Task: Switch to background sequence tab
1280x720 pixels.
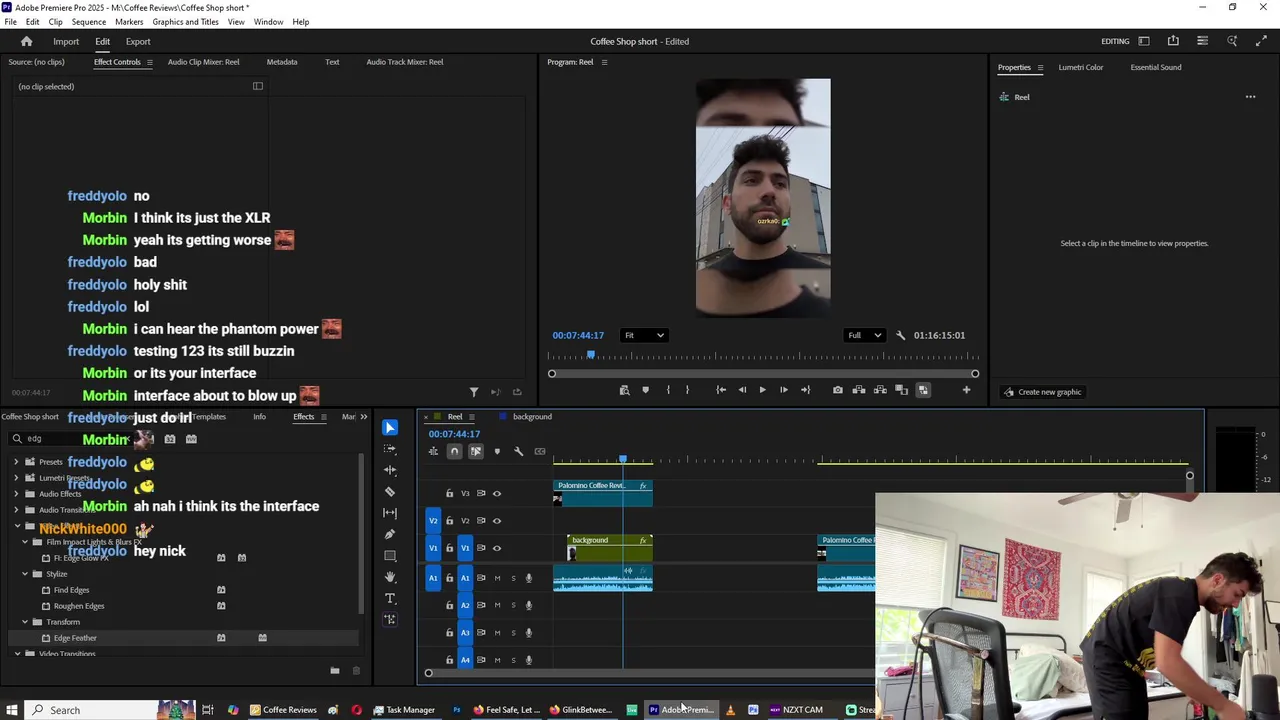Action: pyautogui.click(x=532, y=417)
